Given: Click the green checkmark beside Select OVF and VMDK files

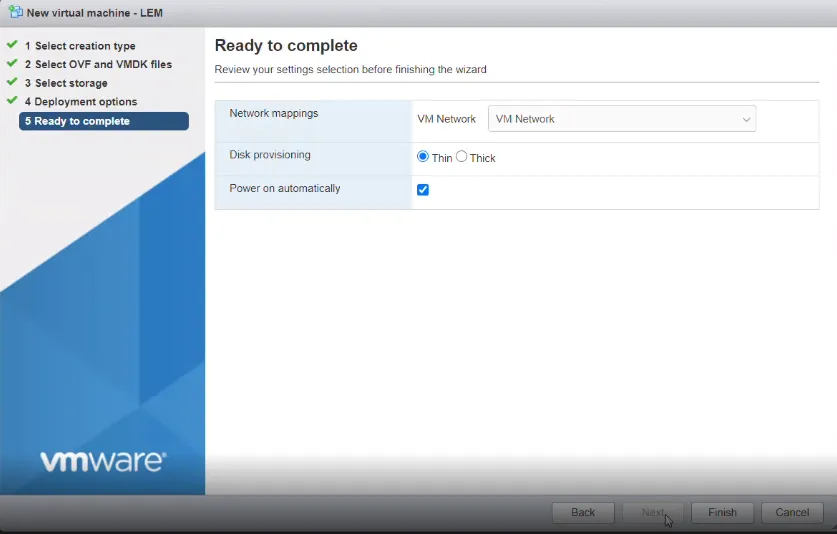Looking at the screenshot, I should coord(12,62).
